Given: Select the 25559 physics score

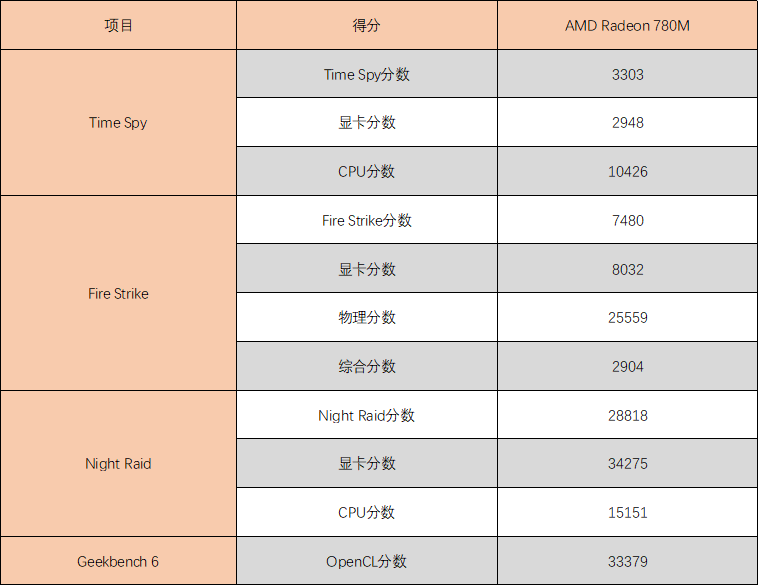Looking at the screenshot, I should point(627,317).
